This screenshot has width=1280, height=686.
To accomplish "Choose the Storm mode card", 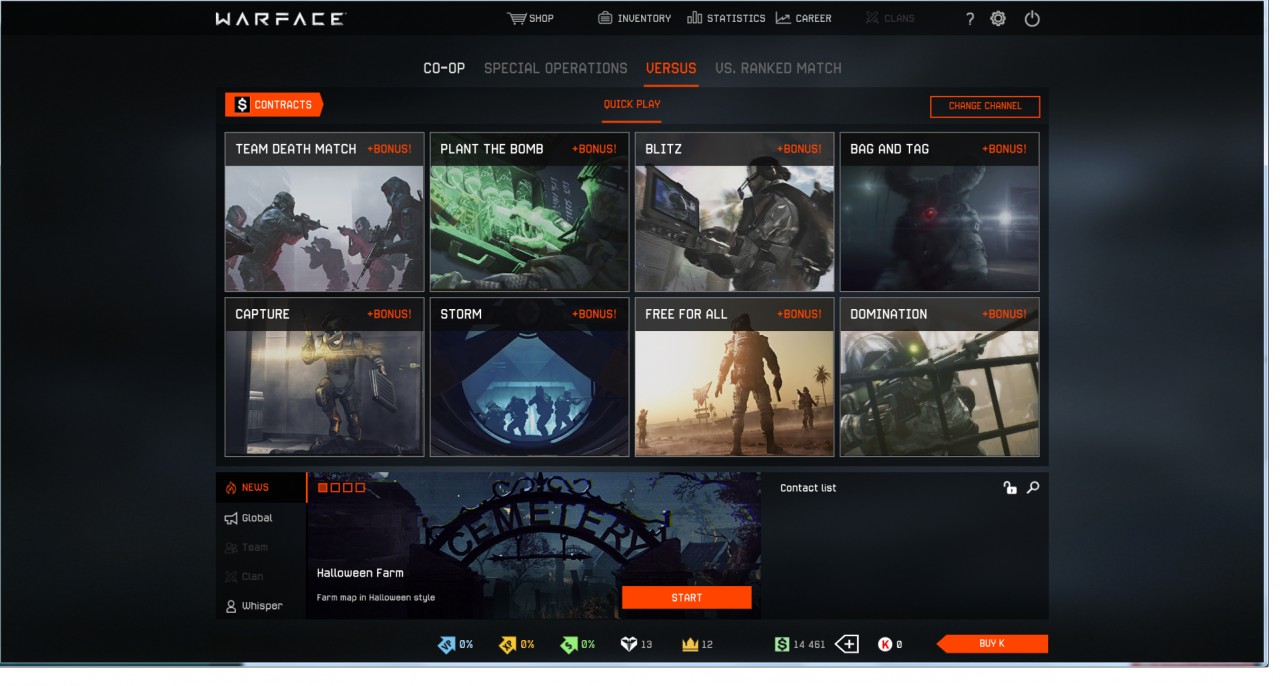I will (x=530, y=377).
